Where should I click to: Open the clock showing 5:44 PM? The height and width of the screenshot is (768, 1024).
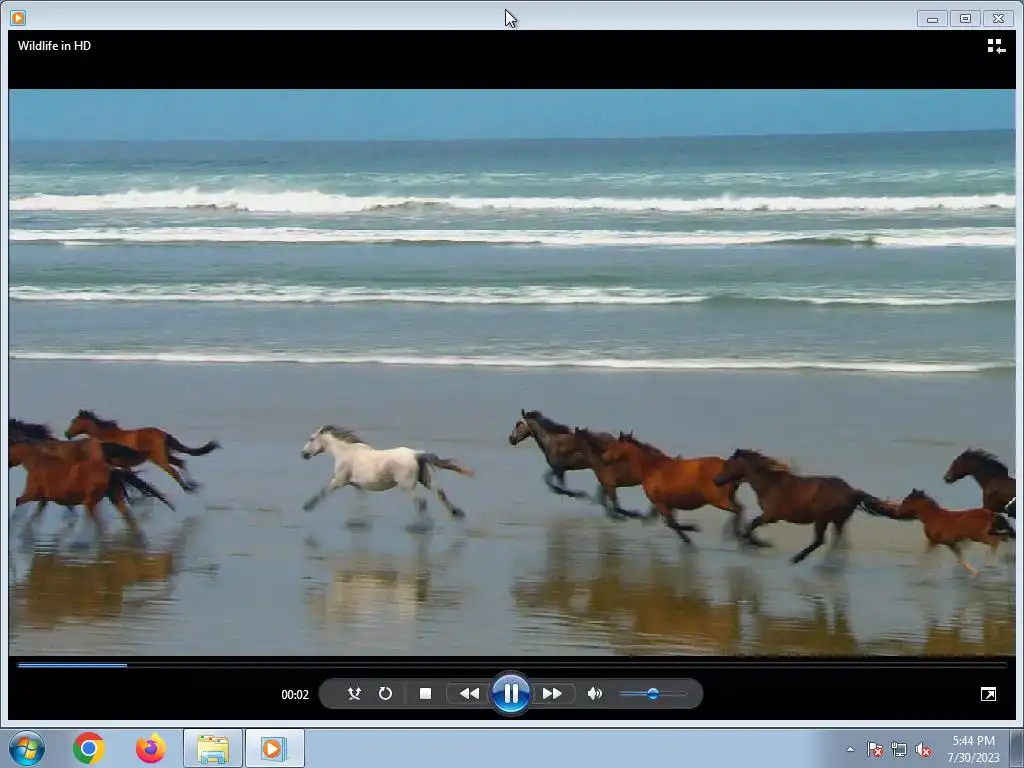(x=973, y=749)
